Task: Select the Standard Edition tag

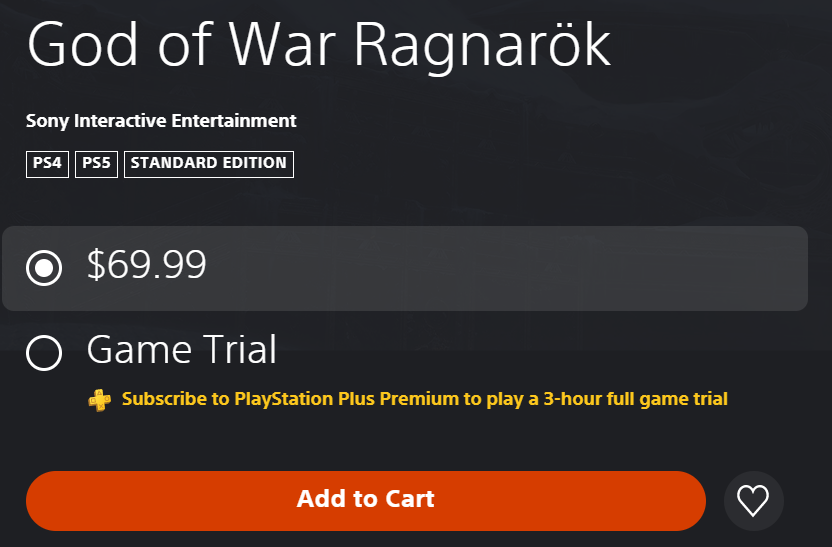Action: [208, 163]
